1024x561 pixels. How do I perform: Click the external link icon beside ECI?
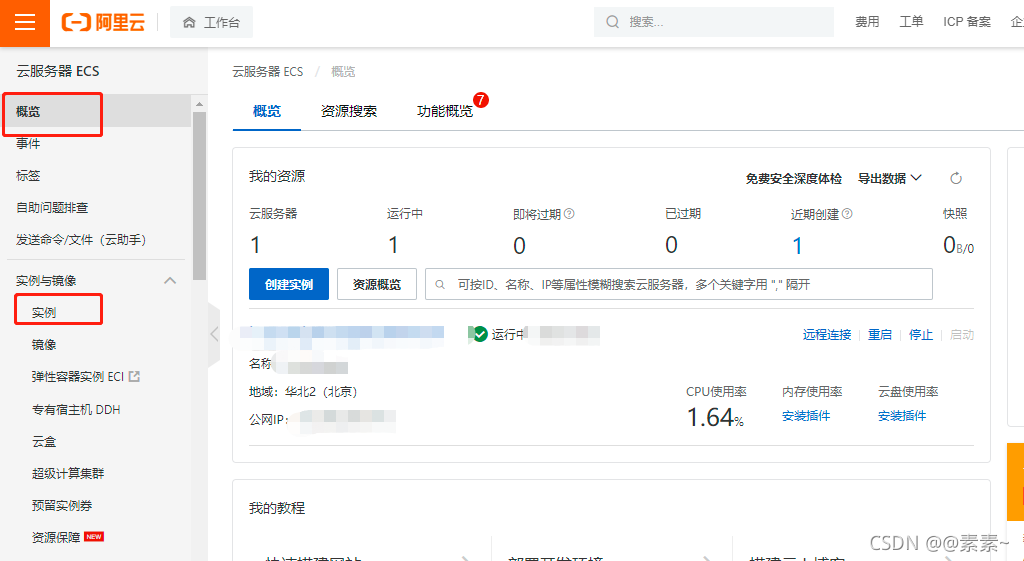click(x=135, y=376)
